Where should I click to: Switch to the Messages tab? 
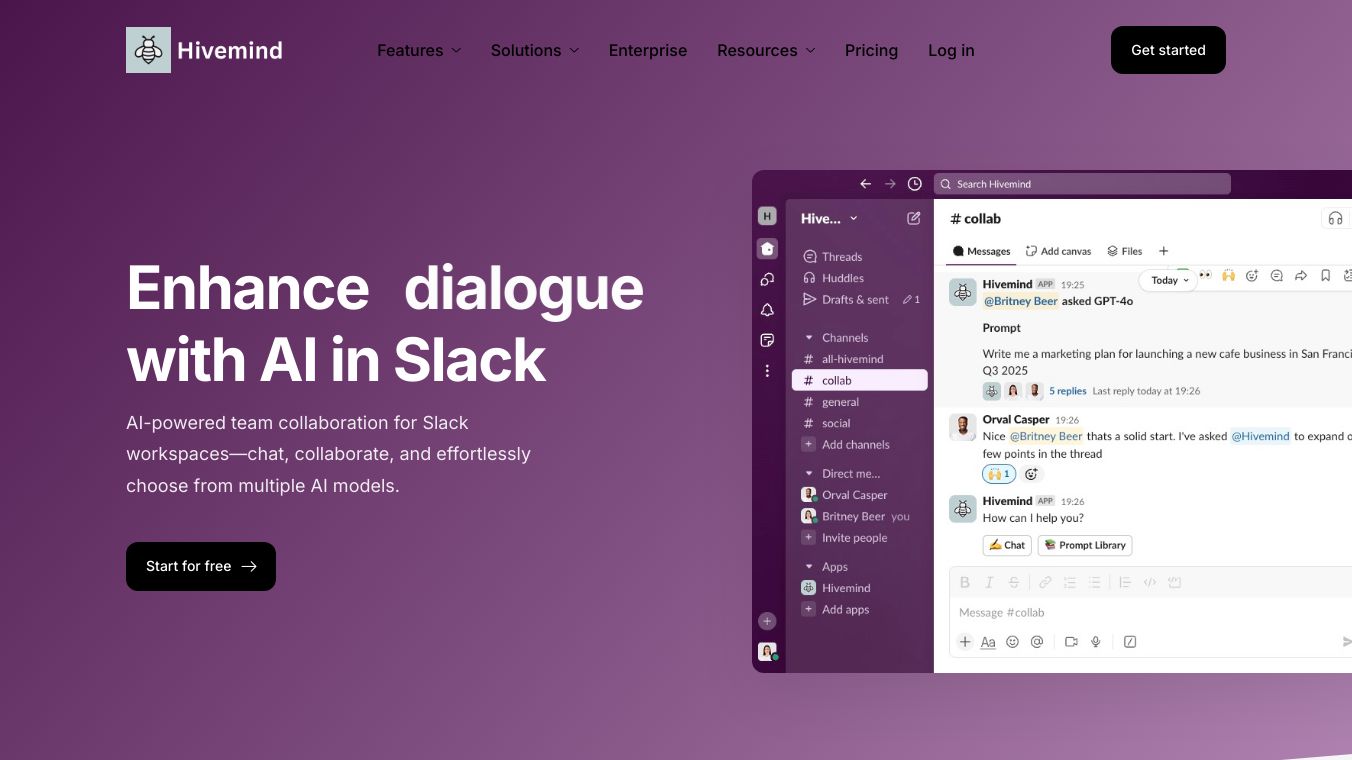click(x=981, y=251)
